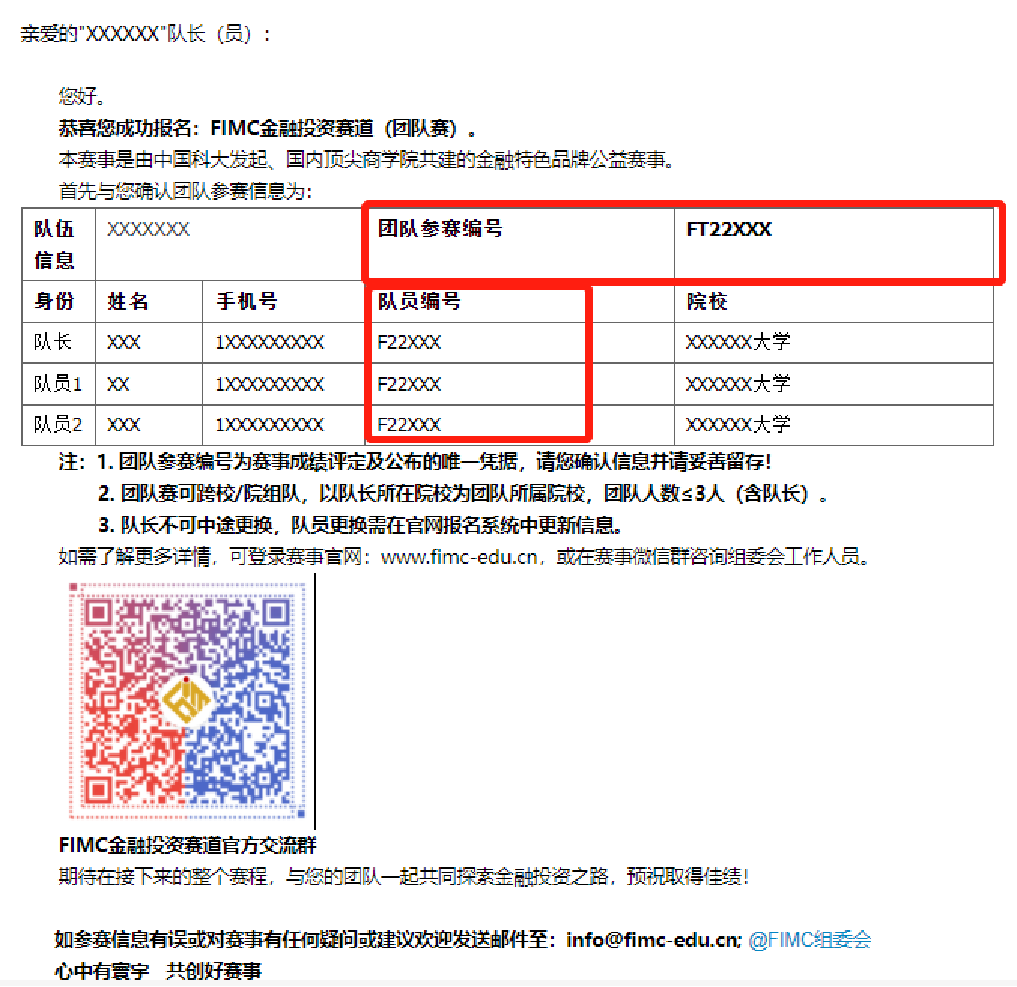Click the name XXX in 队长 row
Viewport: 1017px width, 987px height.
click(123, 342)
